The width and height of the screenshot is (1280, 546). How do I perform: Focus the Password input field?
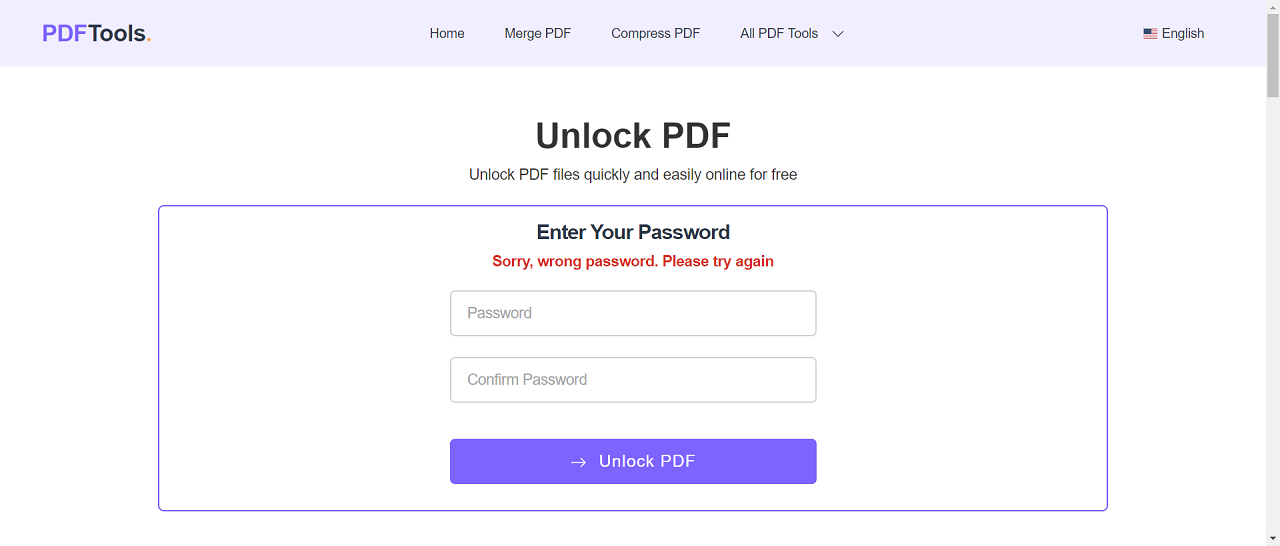633,313
